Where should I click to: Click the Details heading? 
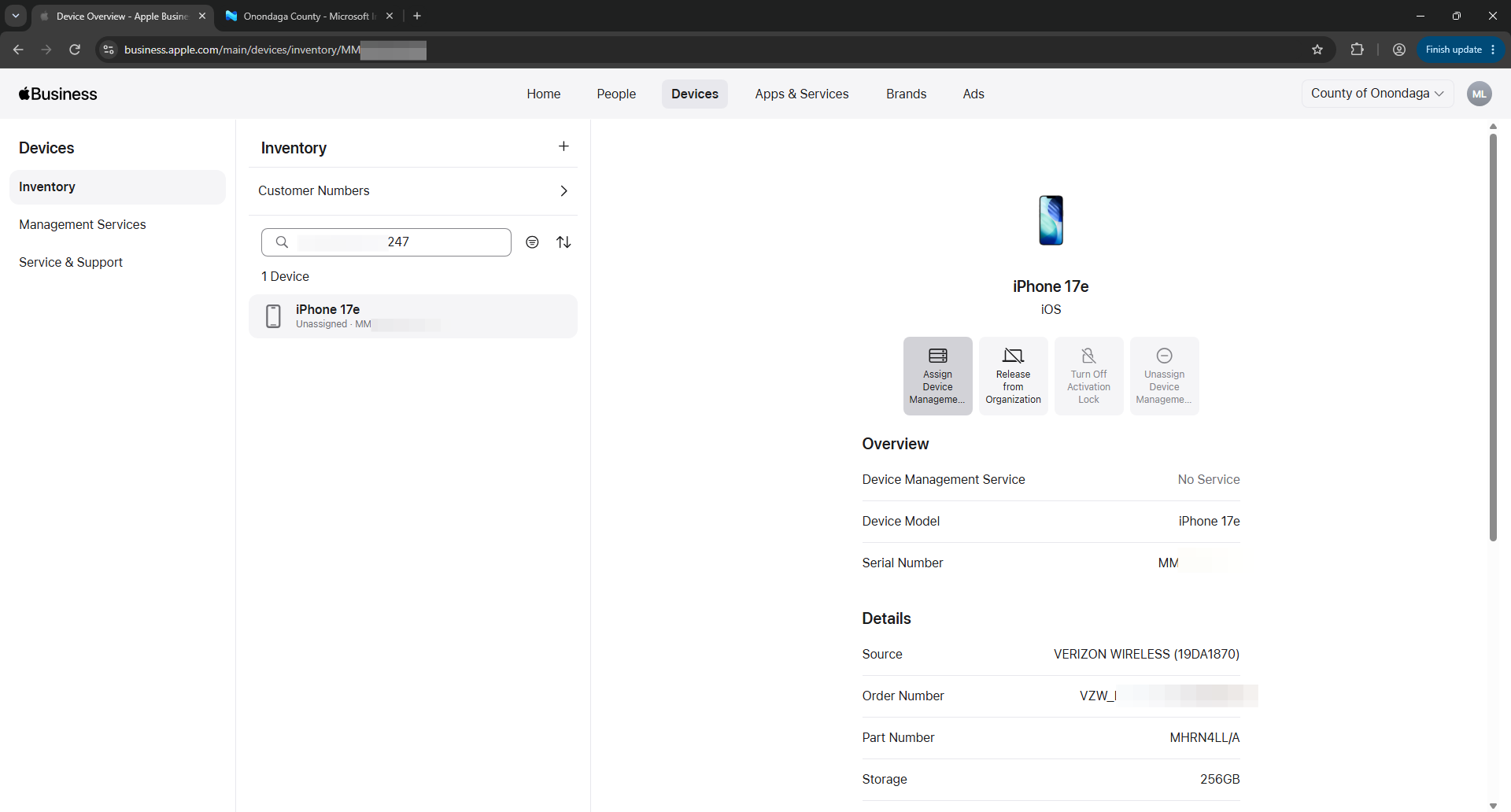pos(886,618)
